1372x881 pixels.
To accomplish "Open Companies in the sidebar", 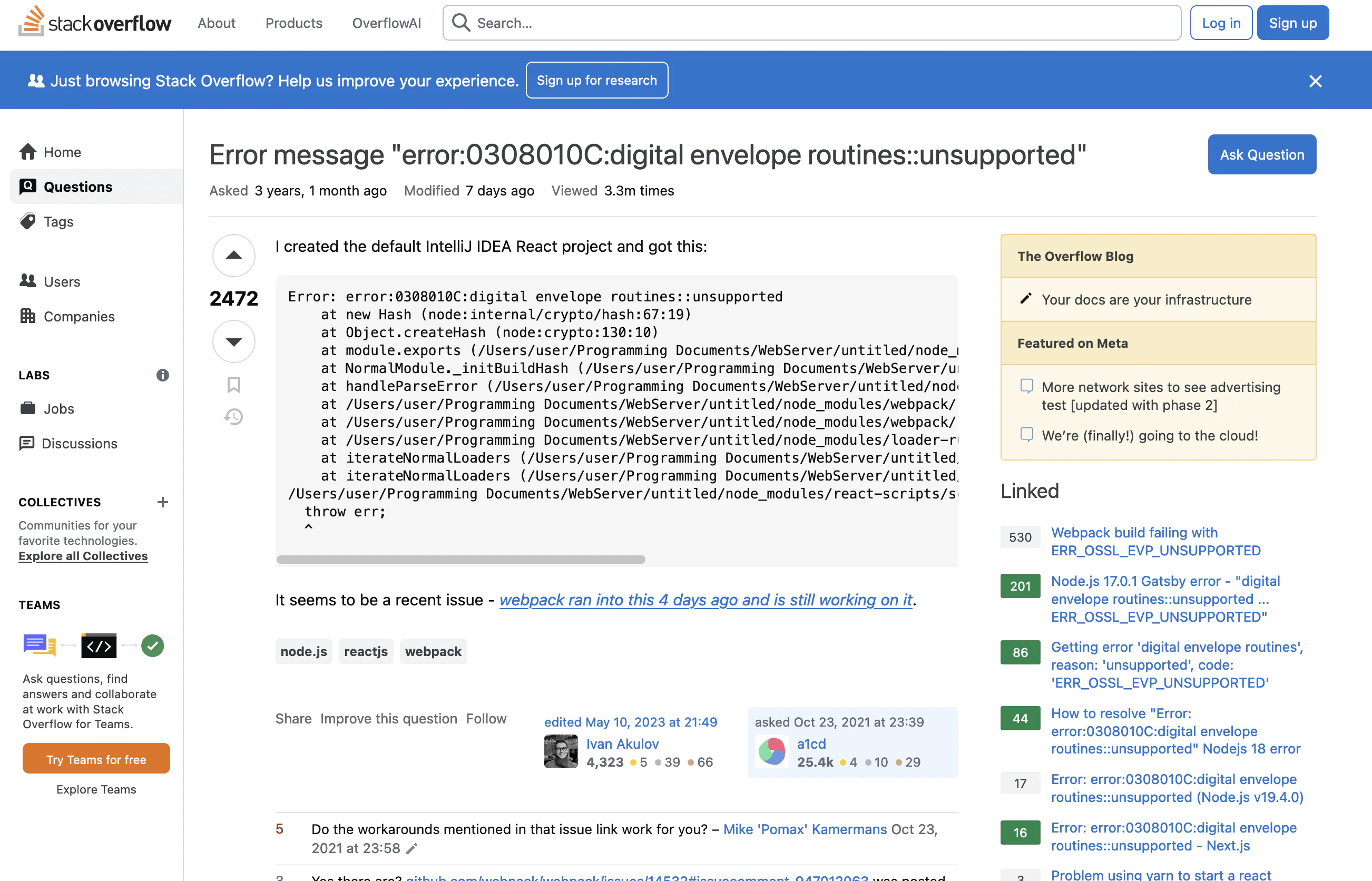I will point(96,316).
